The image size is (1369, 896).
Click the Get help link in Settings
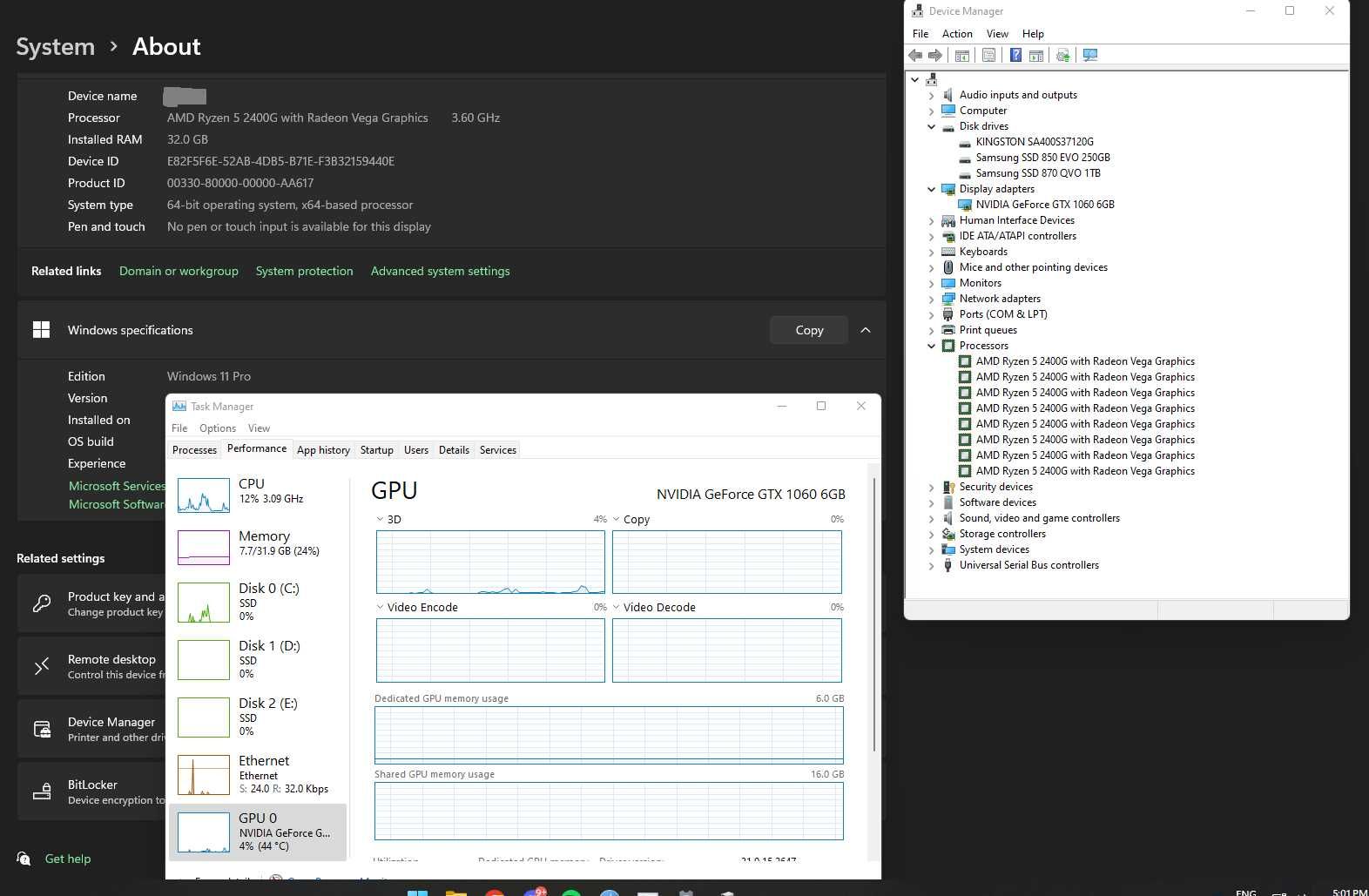pyautogui.click(x=68, y=859)
